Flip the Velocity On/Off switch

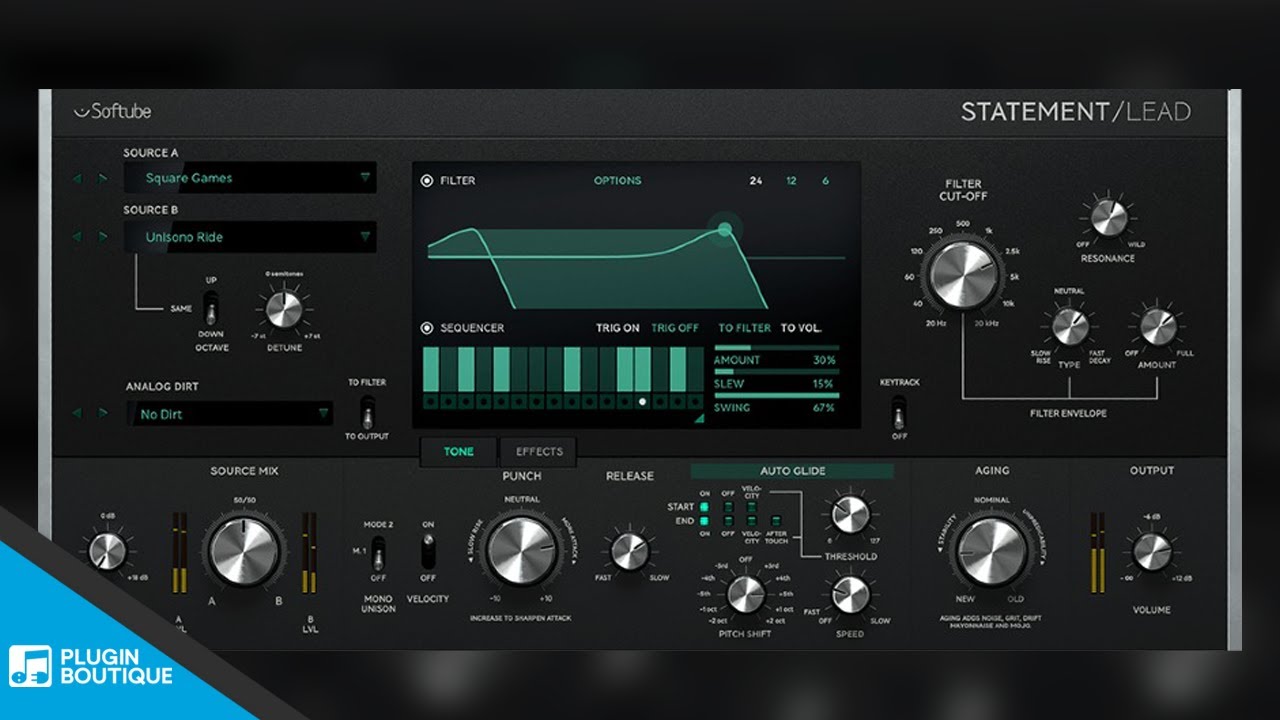(x=429, y=551)
